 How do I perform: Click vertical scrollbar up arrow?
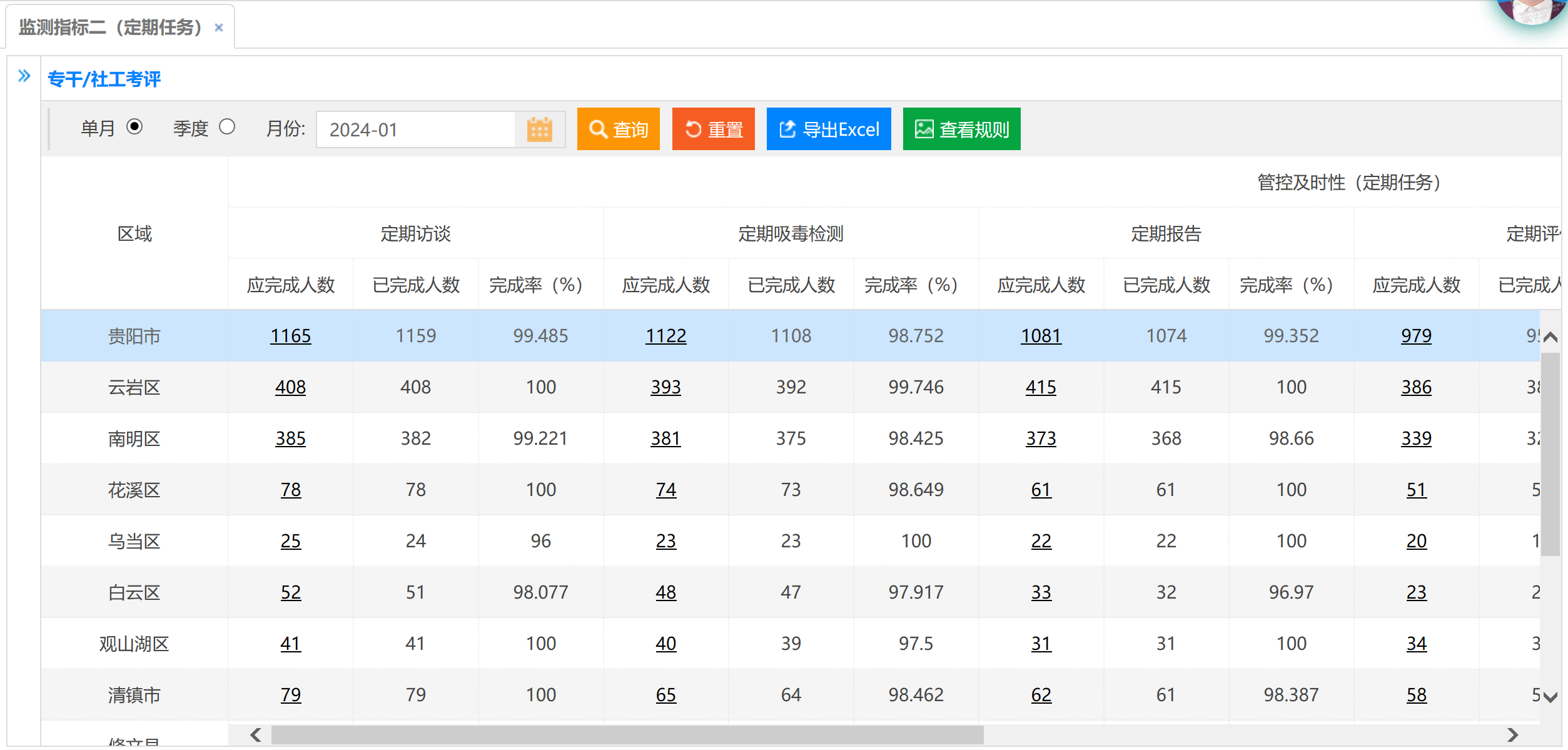pos(1550,338)
